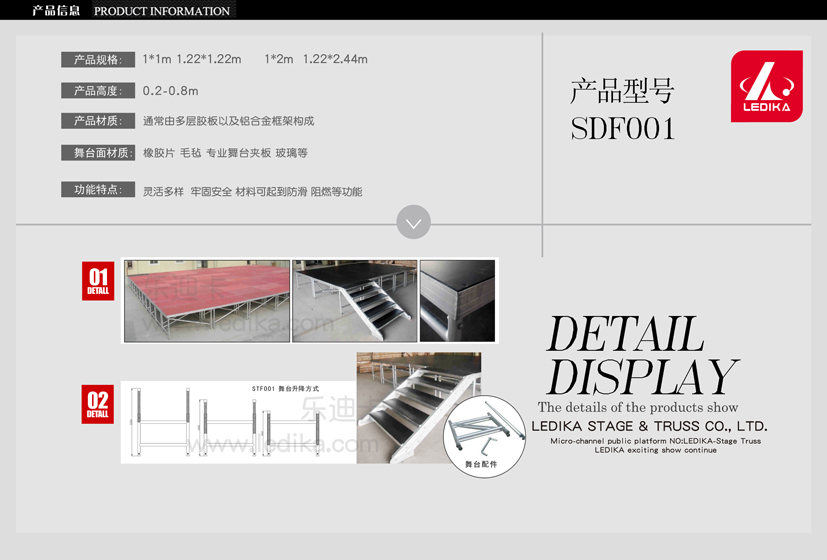This screenshot has width=827, height=560.
Task: Select the PRODUCT INFORMATION header tab
Action: [x=162, y=11]
